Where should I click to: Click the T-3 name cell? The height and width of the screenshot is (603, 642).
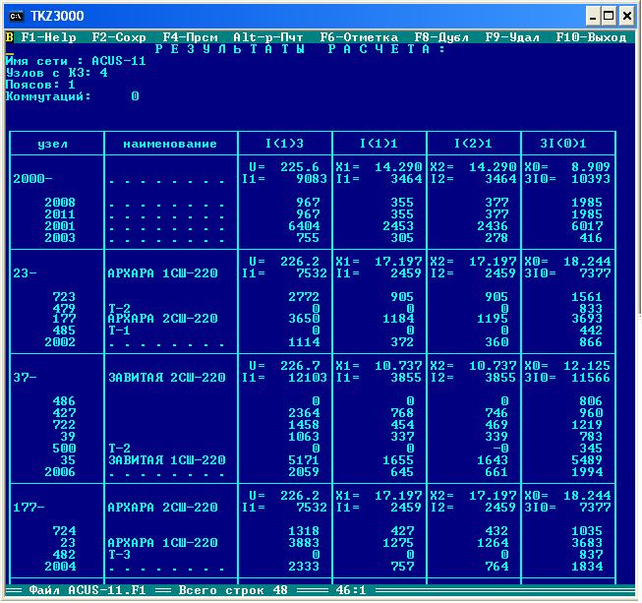[x=119, y=555]
